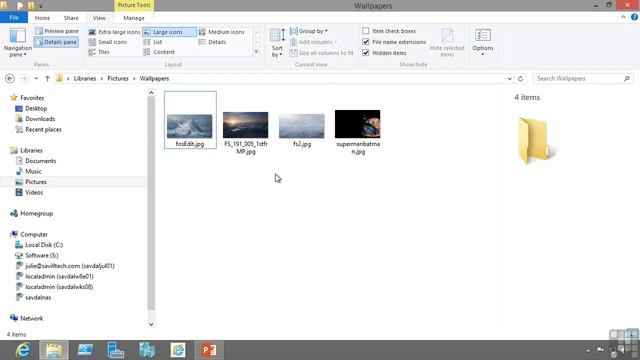Open PowerPoint from the taskbar
Image resolution: width=640 pixels, height=360 pixels.
209,350
